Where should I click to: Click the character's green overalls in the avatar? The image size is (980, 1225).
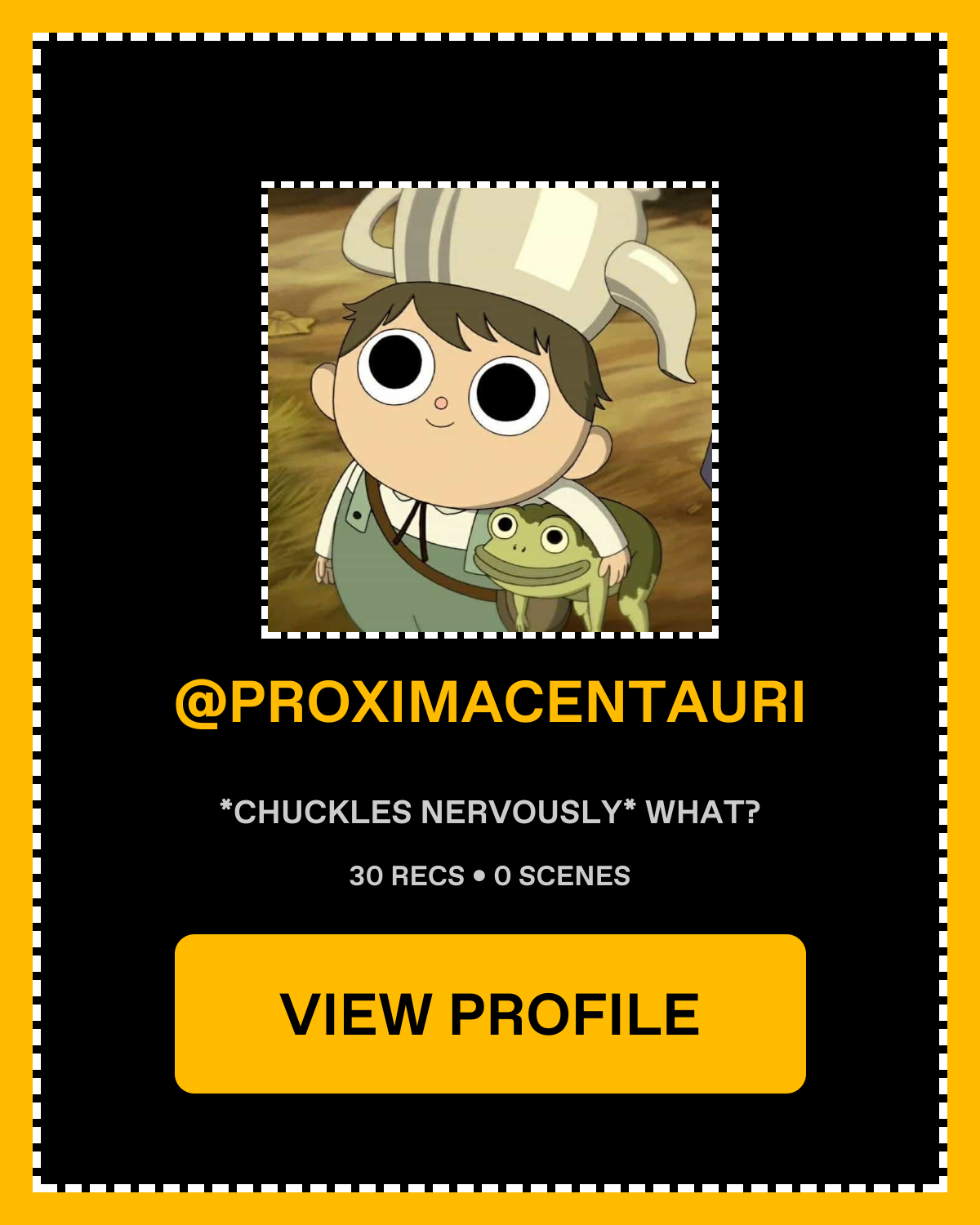click(x=392, y=572)
